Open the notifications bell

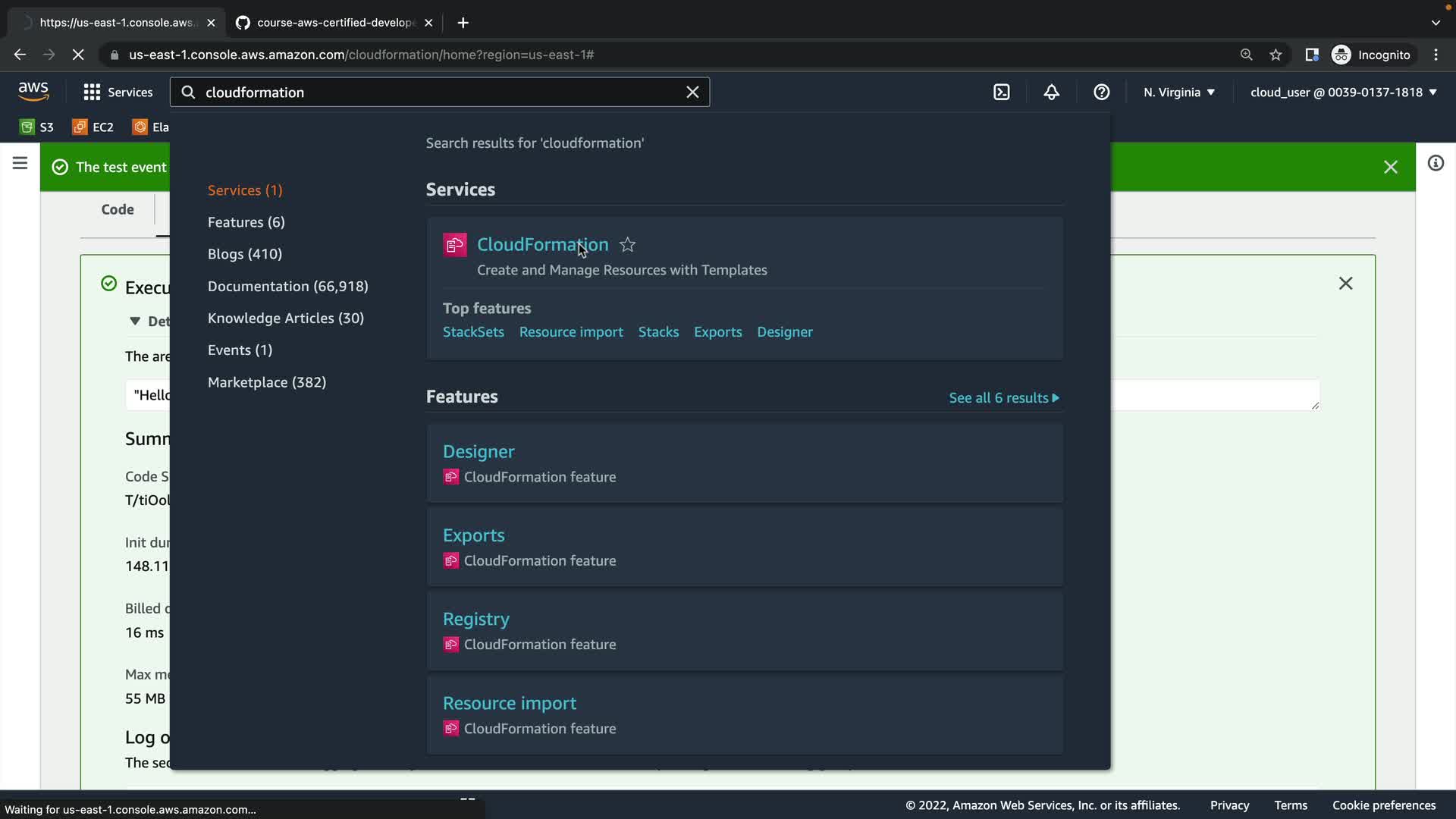tap(1051, 92)
